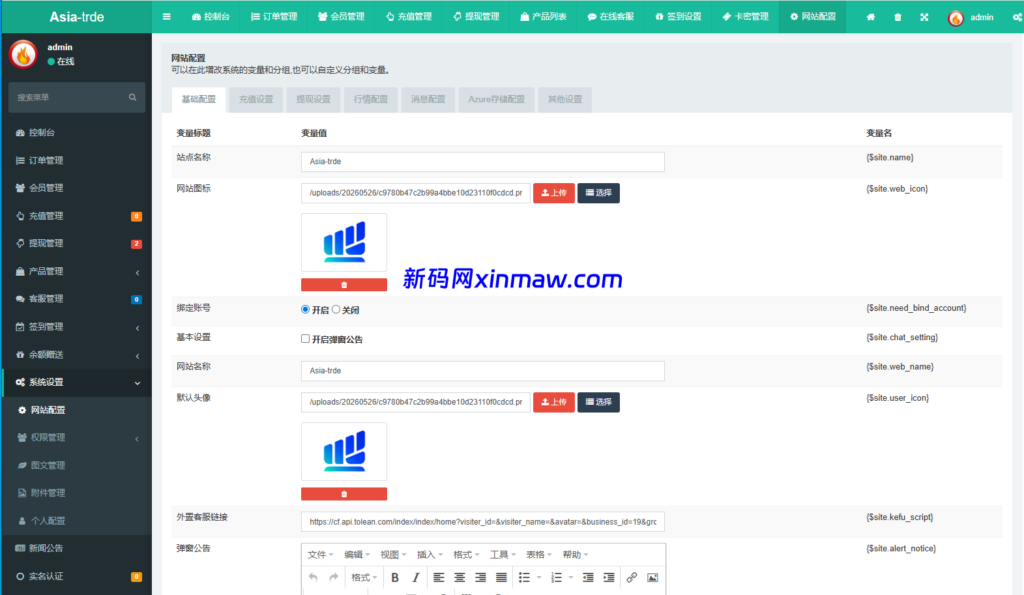
Task: Switch to 其他设置 tab
Action: coord(565,99)
